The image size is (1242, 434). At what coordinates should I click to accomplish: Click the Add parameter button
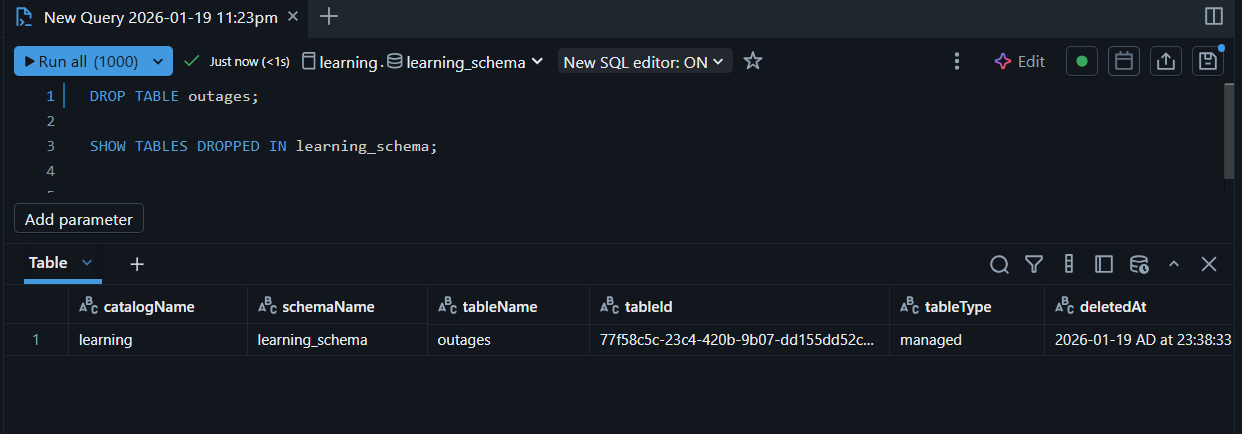pos(79,219)
